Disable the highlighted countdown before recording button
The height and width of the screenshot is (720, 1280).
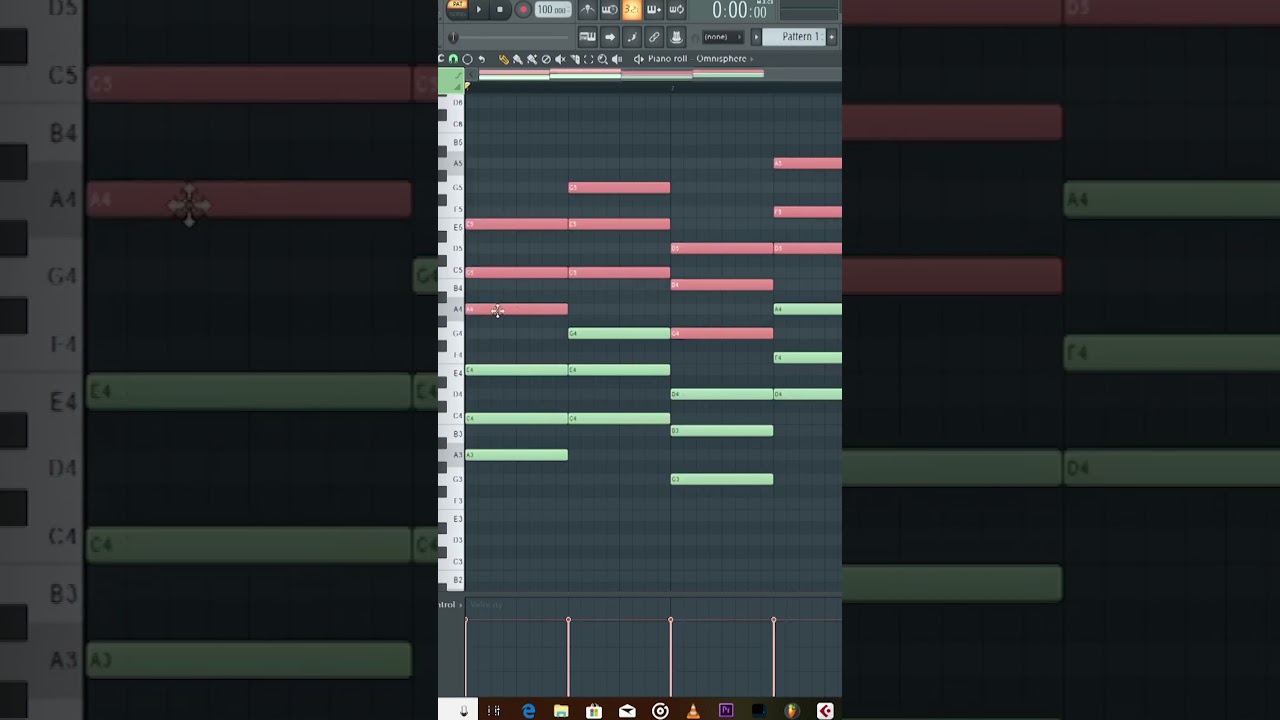[x=632, y=10]
